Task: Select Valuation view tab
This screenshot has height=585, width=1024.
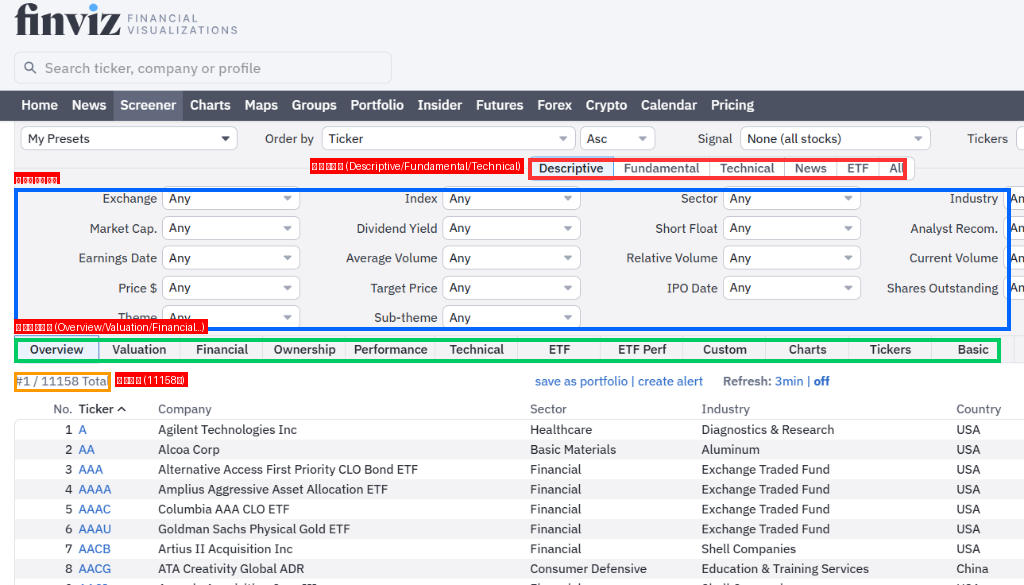Action: click(139, 350)
